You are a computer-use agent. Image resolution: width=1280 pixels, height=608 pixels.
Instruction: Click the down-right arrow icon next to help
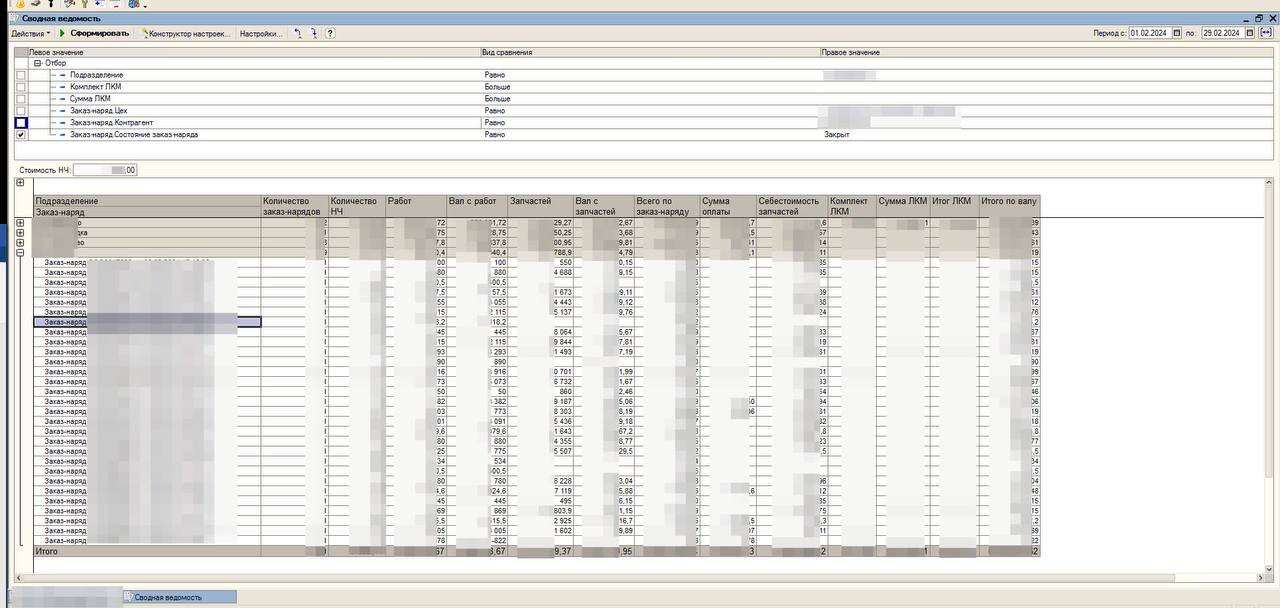click(313, 33)
